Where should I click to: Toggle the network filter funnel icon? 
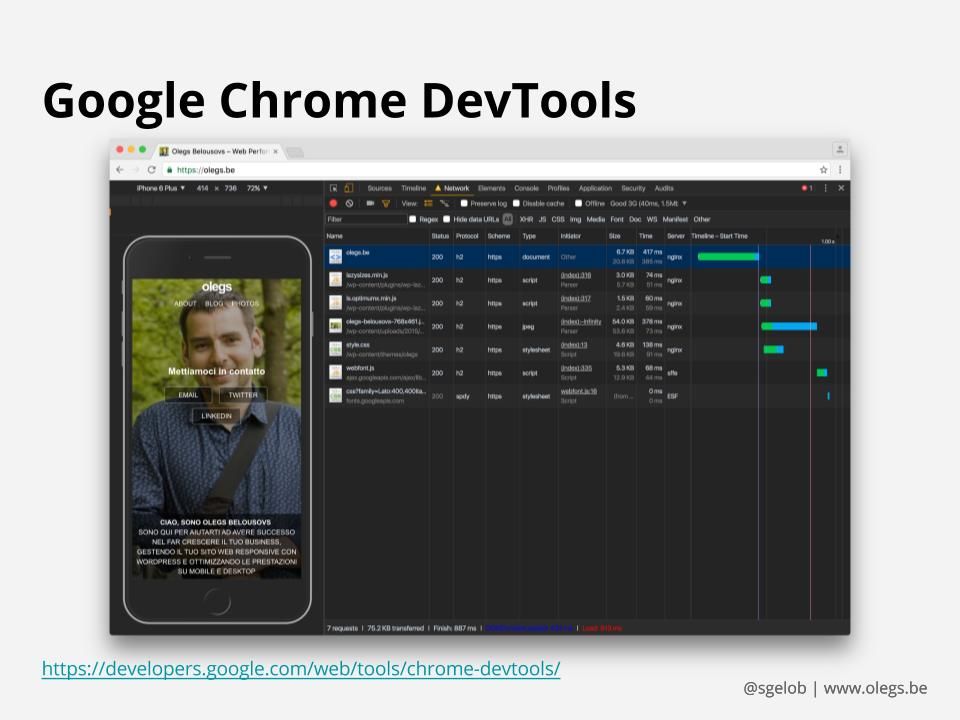point(386,203)
